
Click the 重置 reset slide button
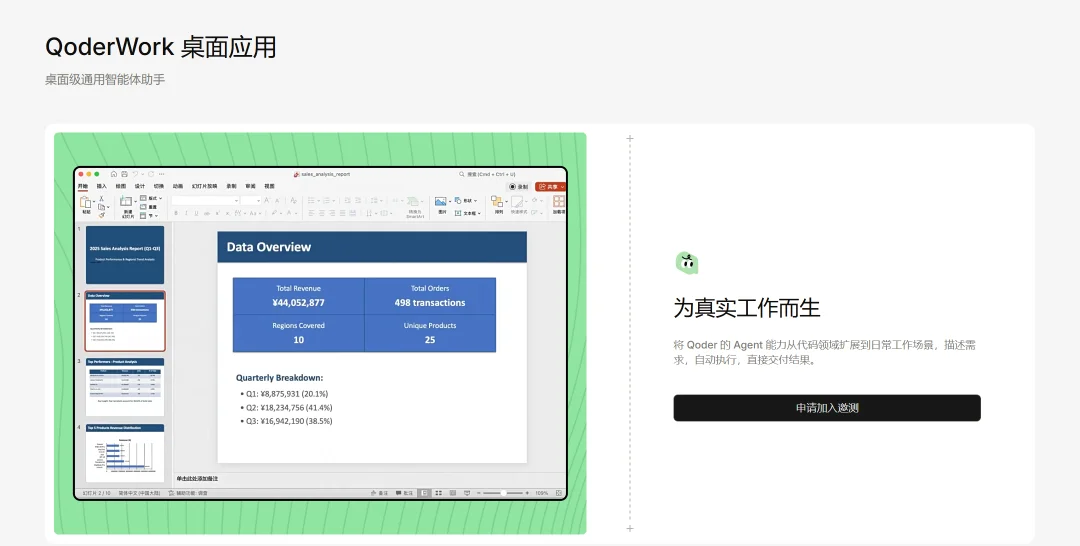tap(148, 207)
